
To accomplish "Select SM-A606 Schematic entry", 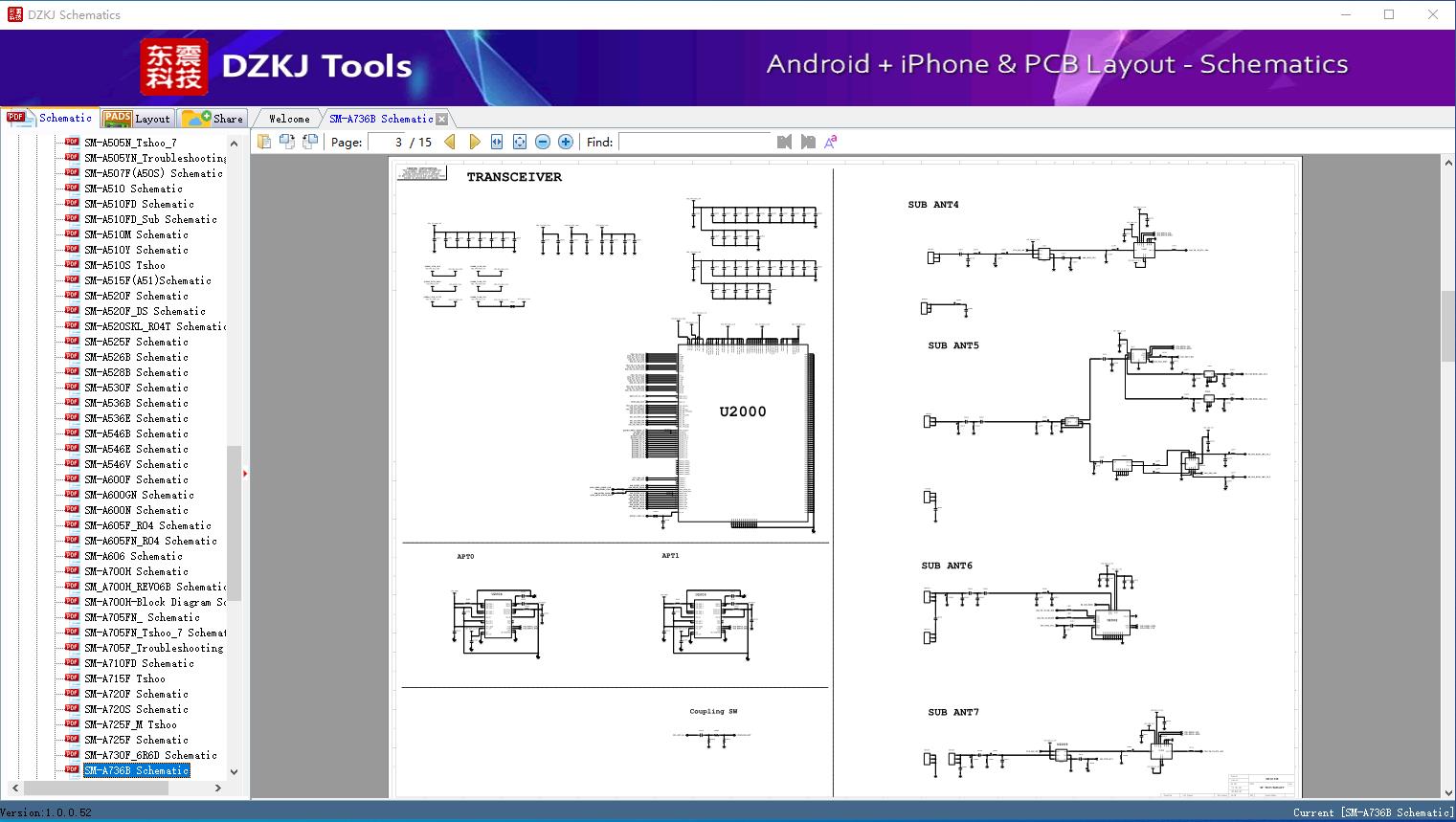I will tap(133, 556).
